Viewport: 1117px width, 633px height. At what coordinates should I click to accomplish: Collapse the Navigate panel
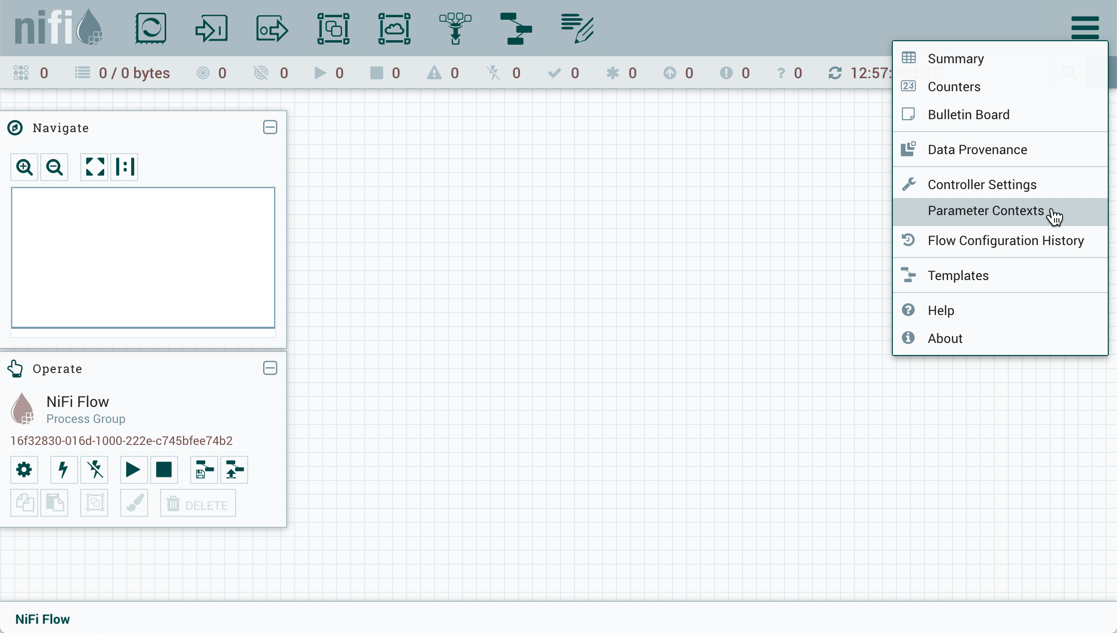pyautogui.click(x=270, y=127)
